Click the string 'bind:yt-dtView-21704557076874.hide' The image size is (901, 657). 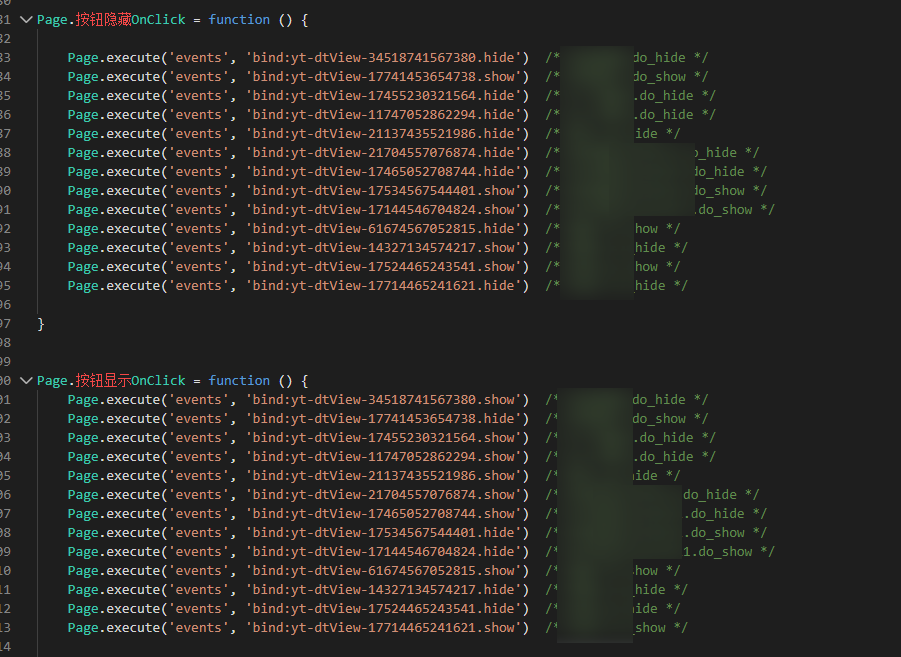[x=384, y=152]
